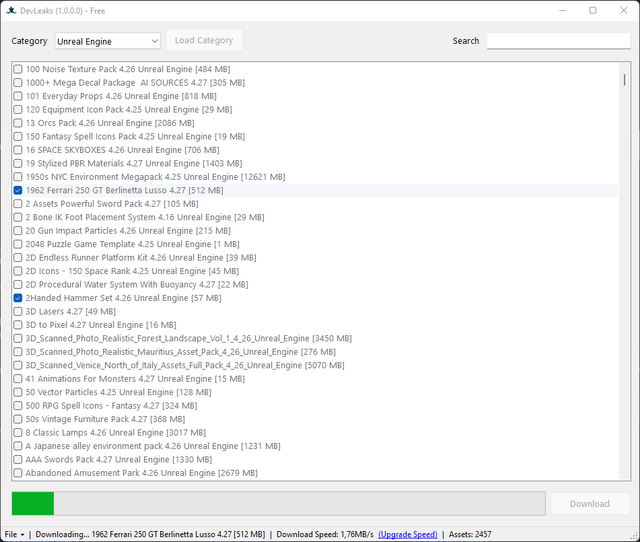Image resolution: width=640 pixels, height=542 pixels.
Task: Click the Downloading 1962 Ferrari status text
Action: click(x=150, y=534)
